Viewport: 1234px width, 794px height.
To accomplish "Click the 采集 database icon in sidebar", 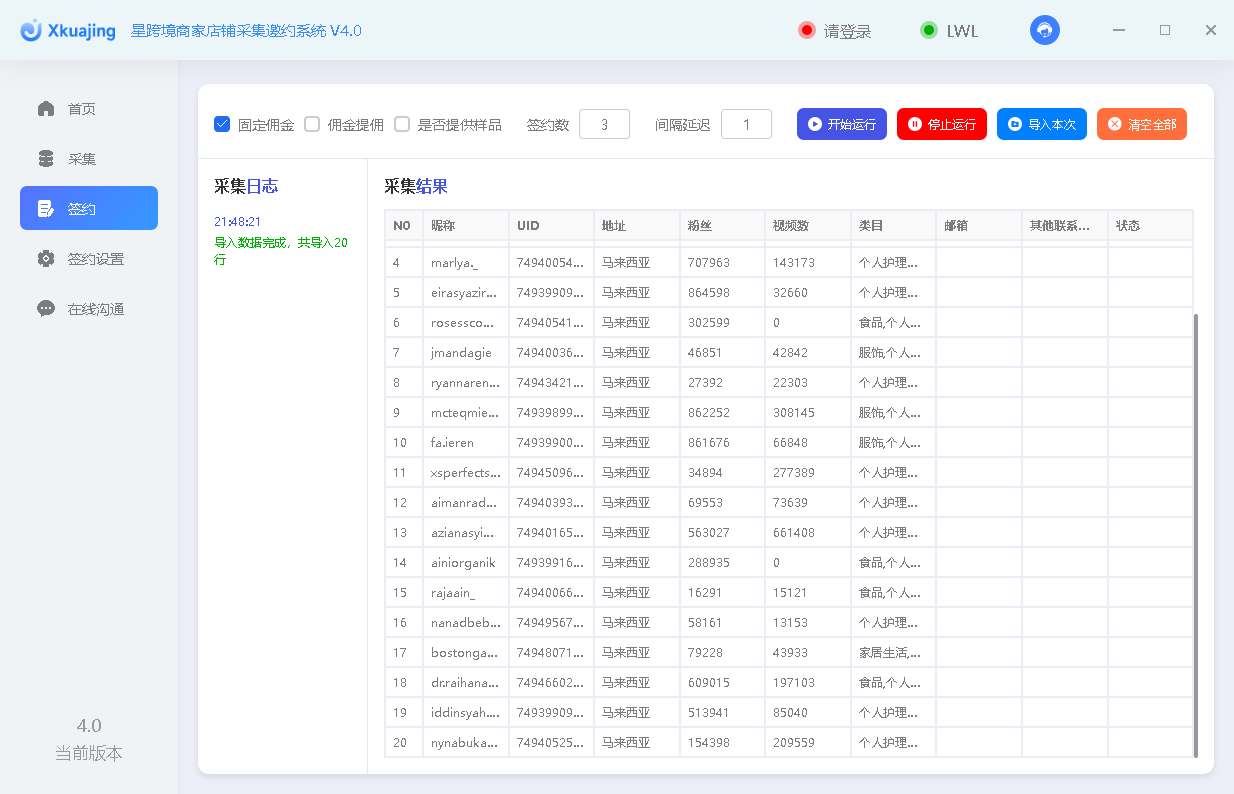I will click(46, 159).
